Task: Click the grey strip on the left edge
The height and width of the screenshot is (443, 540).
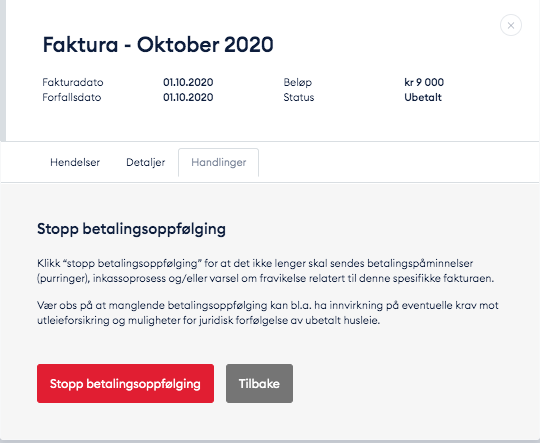Action: (x=3, y=71)
